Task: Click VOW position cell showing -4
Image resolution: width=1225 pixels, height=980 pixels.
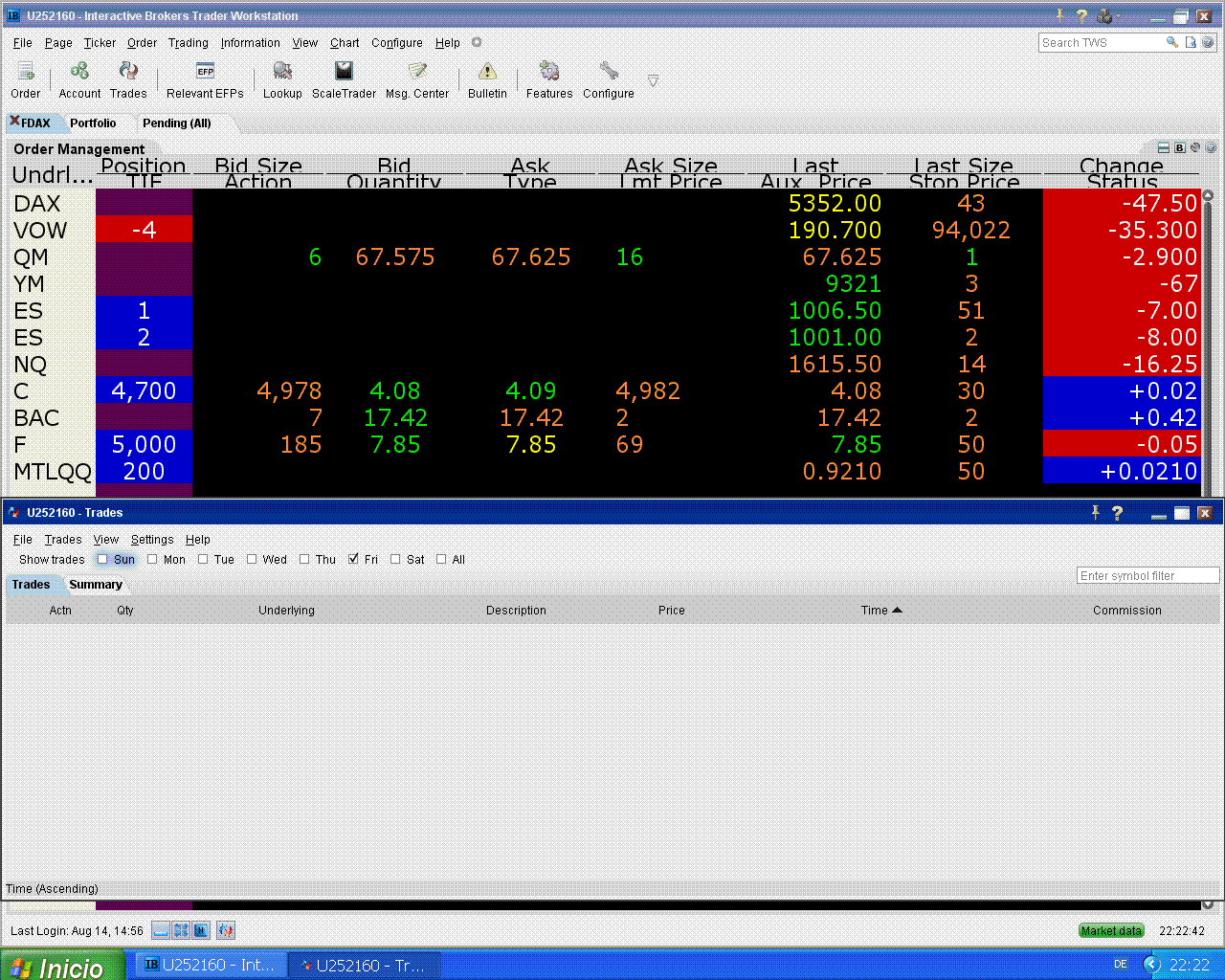Action: coord(144,230)
